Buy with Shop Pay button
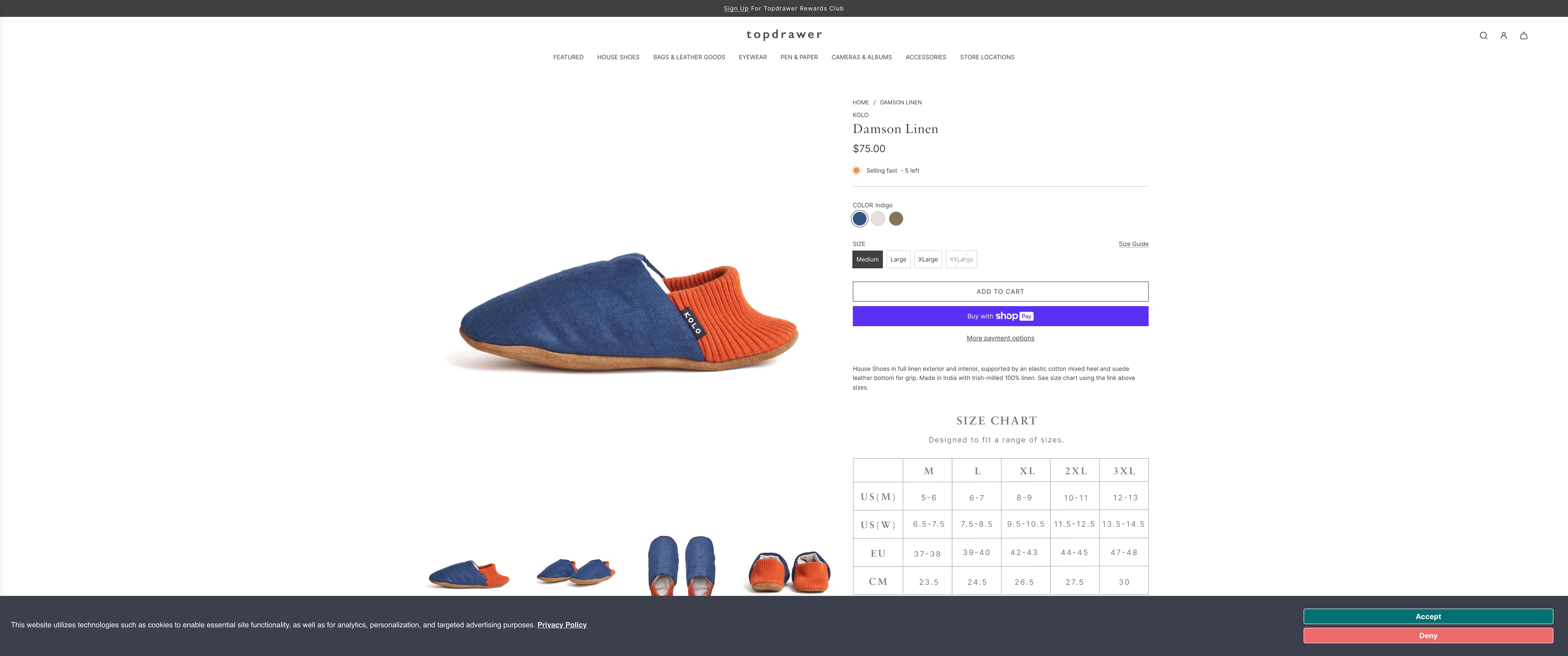1568x656 pixels. pyautogui.click(x=1000, y=316)
